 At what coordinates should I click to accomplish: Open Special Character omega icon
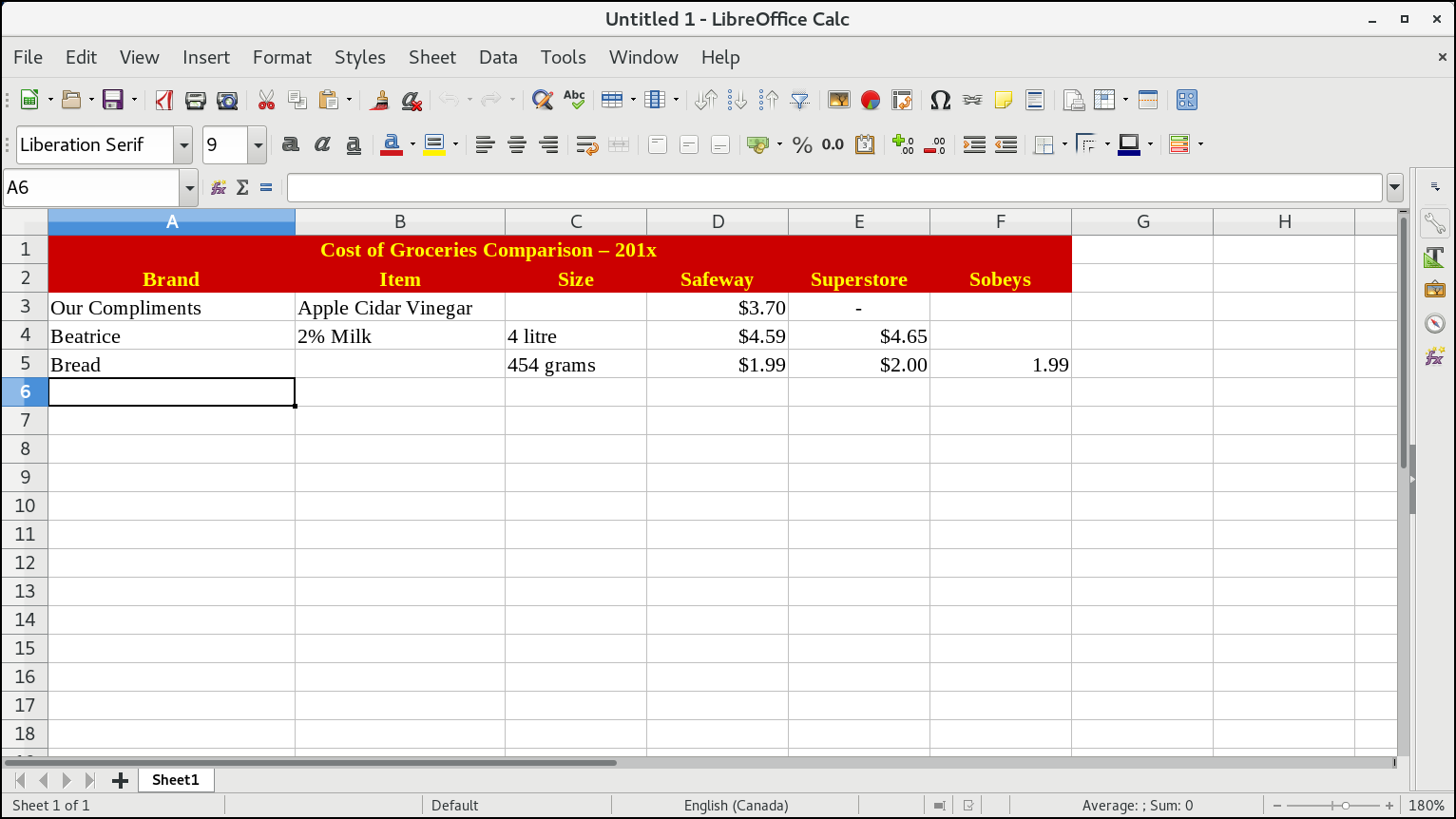941,100
